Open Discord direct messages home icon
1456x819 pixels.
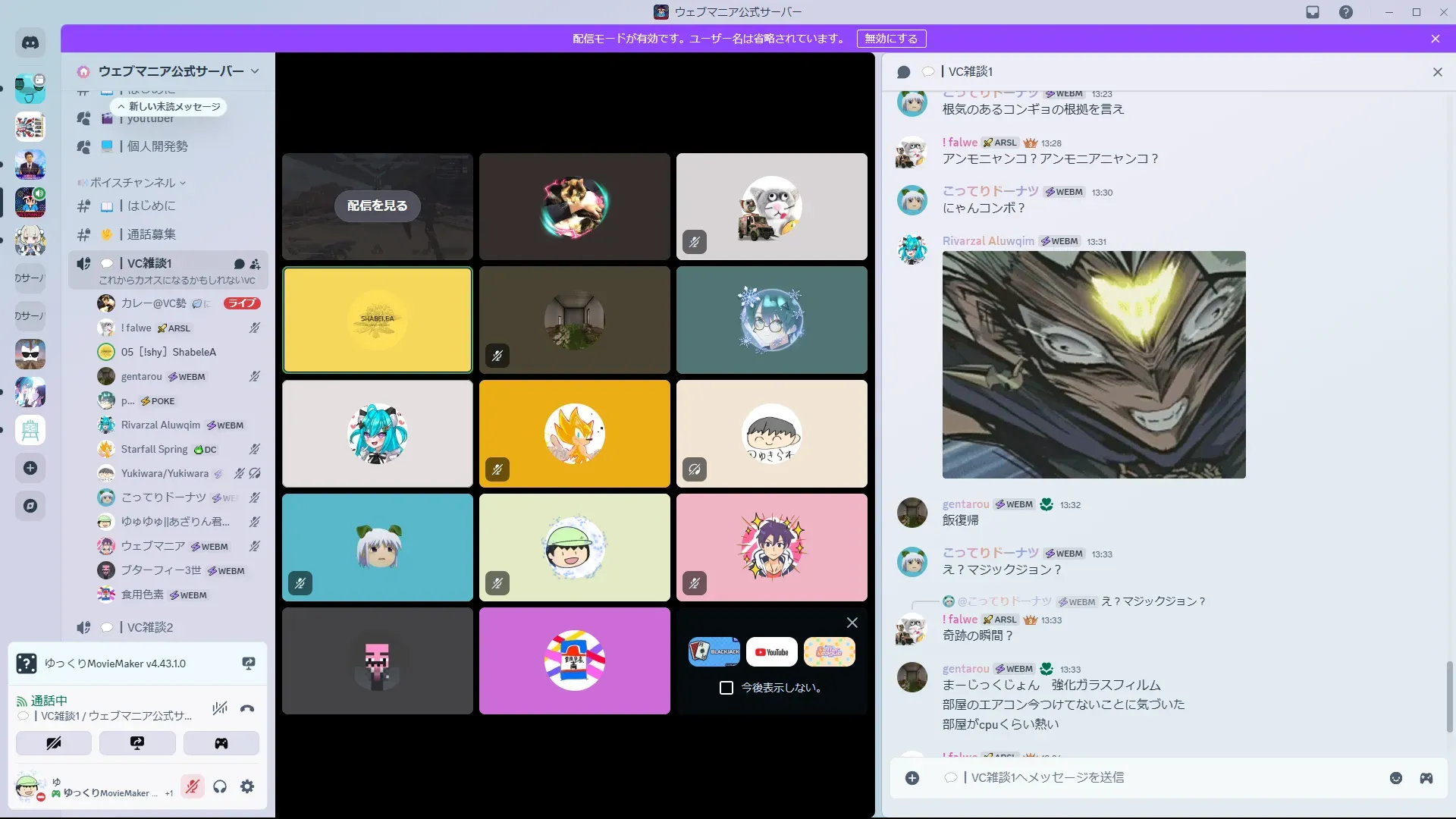pyautogui.click(x=30, y=43)
